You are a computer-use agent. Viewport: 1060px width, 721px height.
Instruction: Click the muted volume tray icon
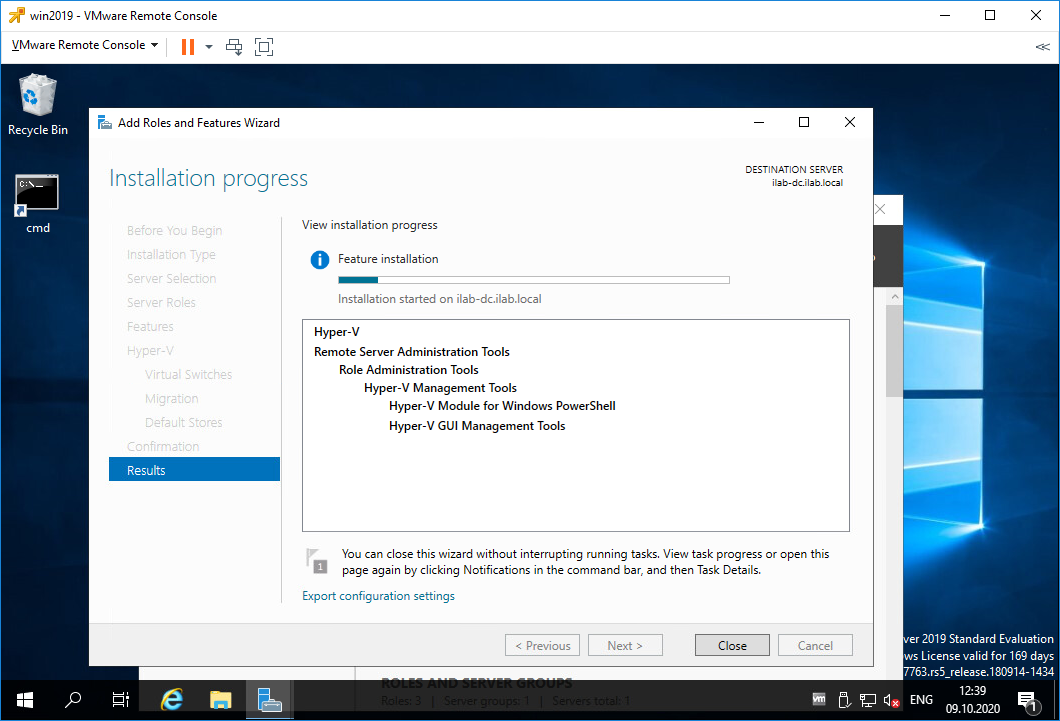click(891, 700)
